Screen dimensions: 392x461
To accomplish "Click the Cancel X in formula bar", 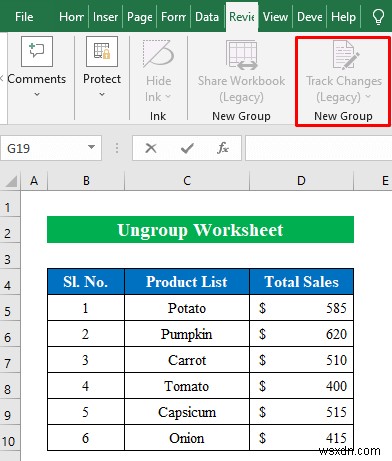I will tap(151, 148).
